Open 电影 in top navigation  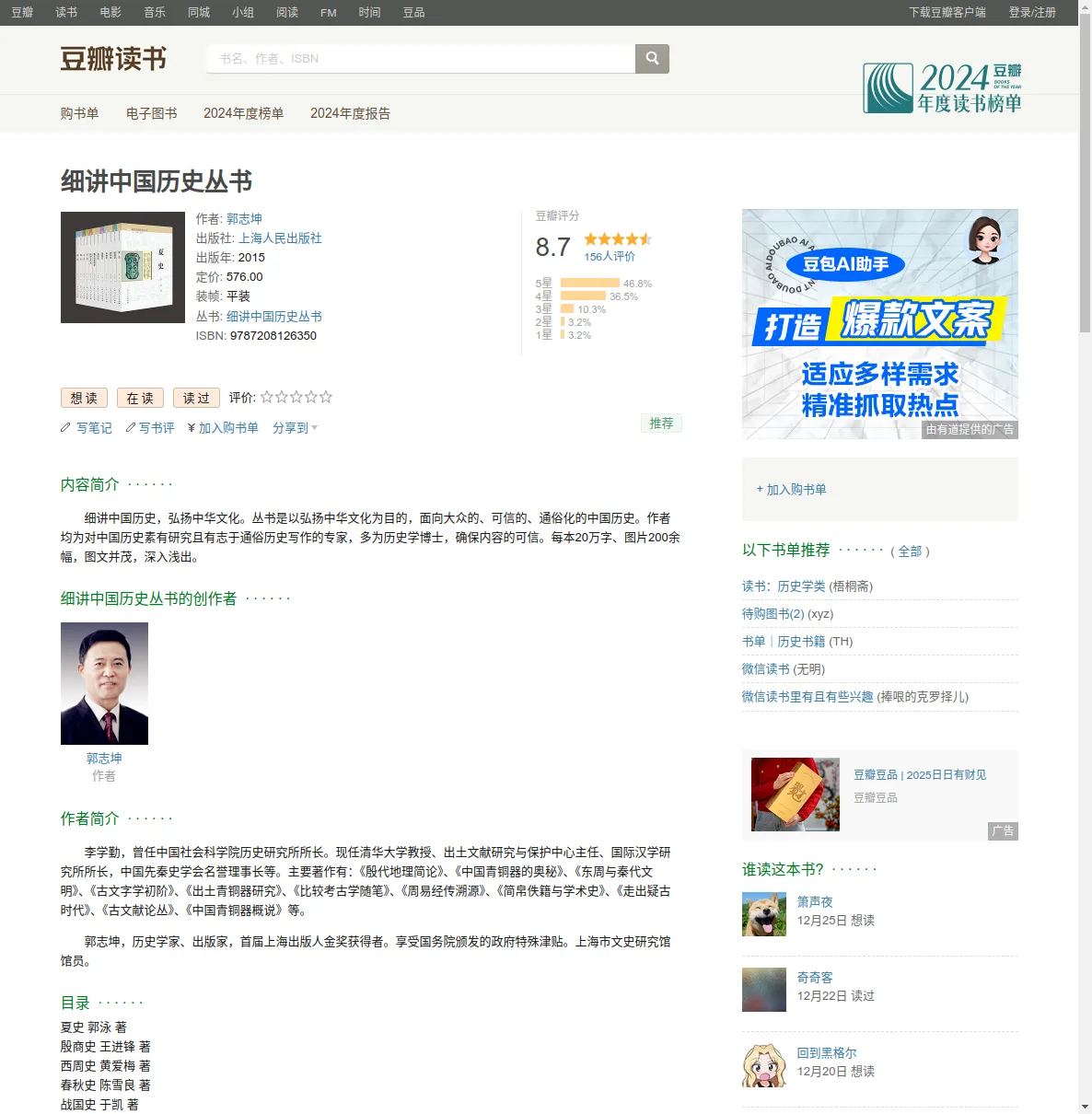pos(110,12)
